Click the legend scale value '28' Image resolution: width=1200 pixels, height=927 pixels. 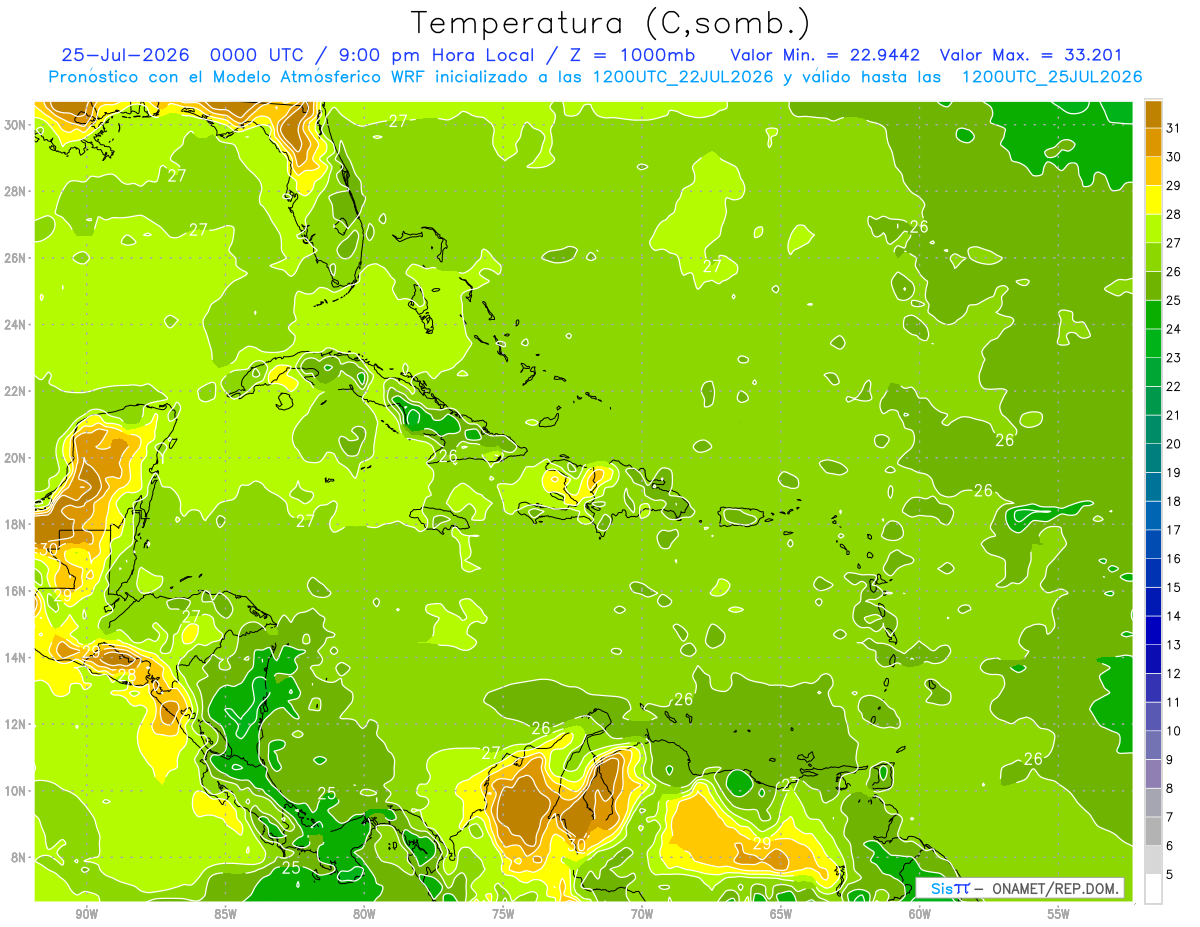pyautogui.click(x=1174, y=214)
